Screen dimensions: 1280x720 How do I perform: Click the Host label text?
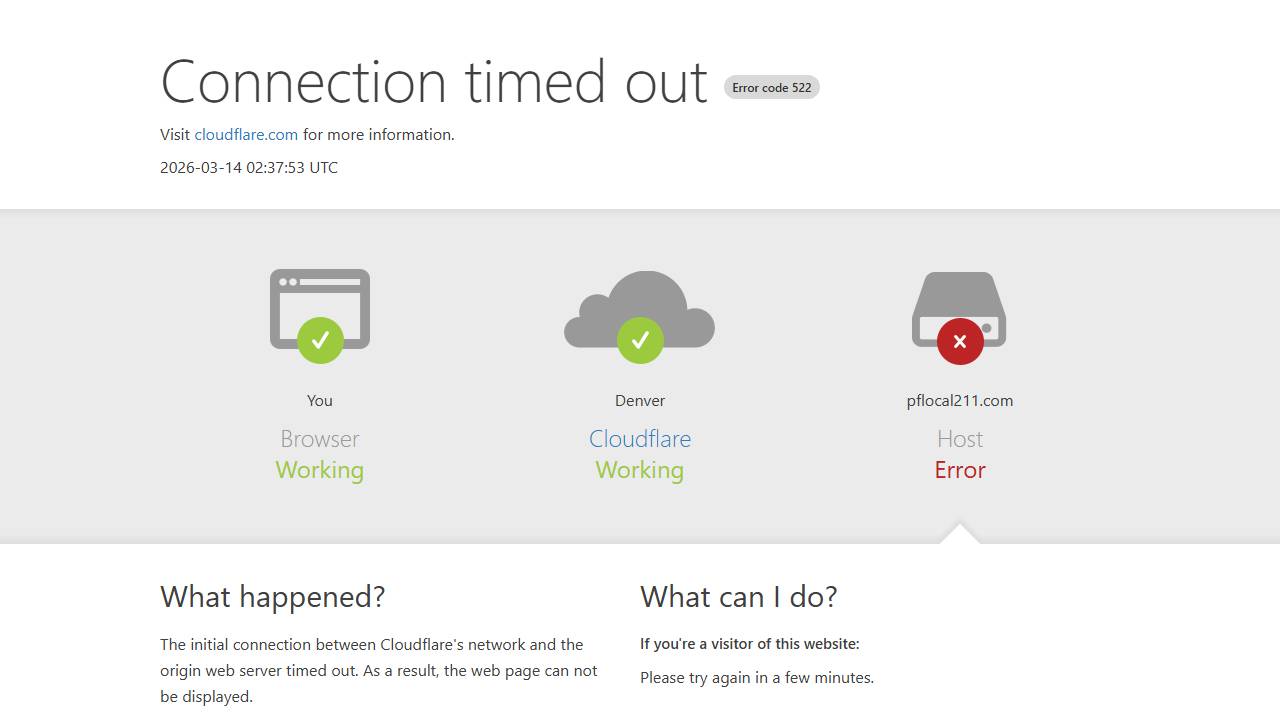(960, 439)
